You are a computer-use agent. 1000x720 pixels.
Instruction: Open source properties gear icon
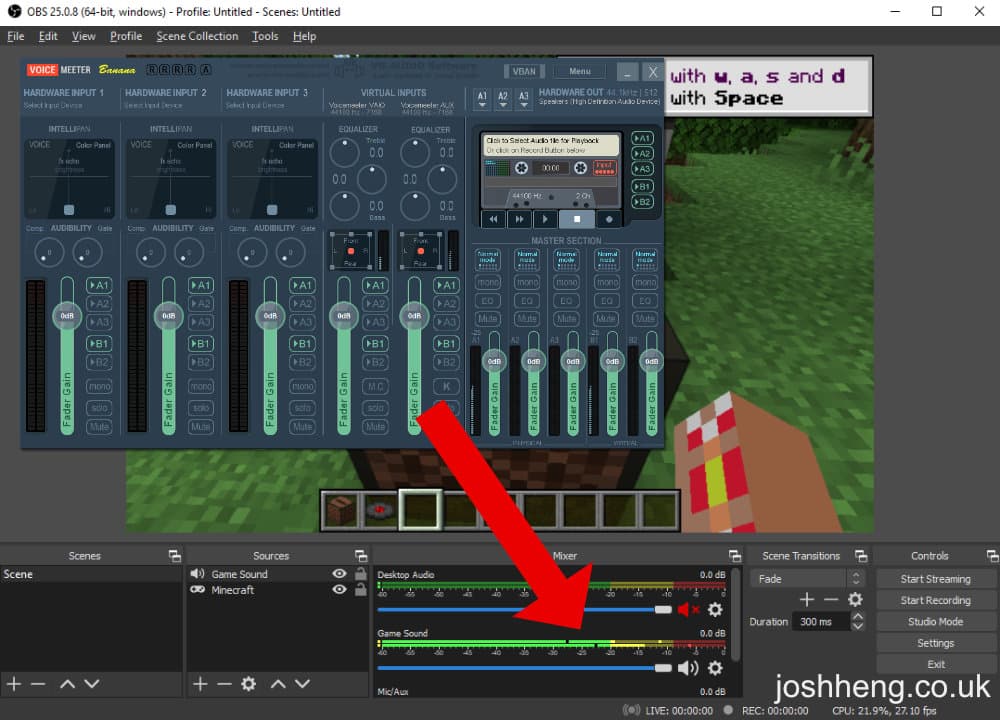[249, 684]
